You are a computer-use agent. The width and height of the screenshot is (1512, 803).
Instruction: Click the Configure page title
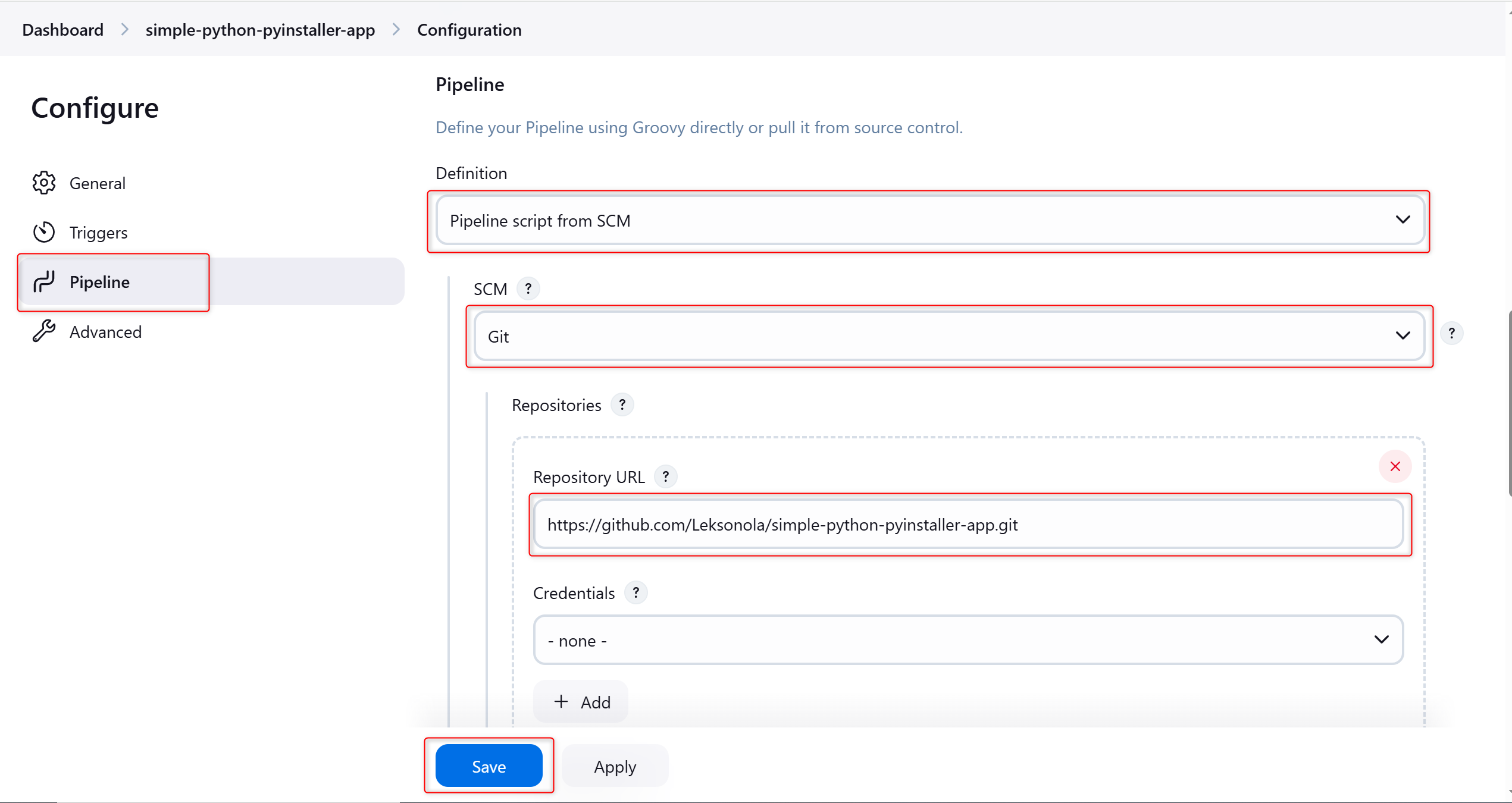point(95,108)
